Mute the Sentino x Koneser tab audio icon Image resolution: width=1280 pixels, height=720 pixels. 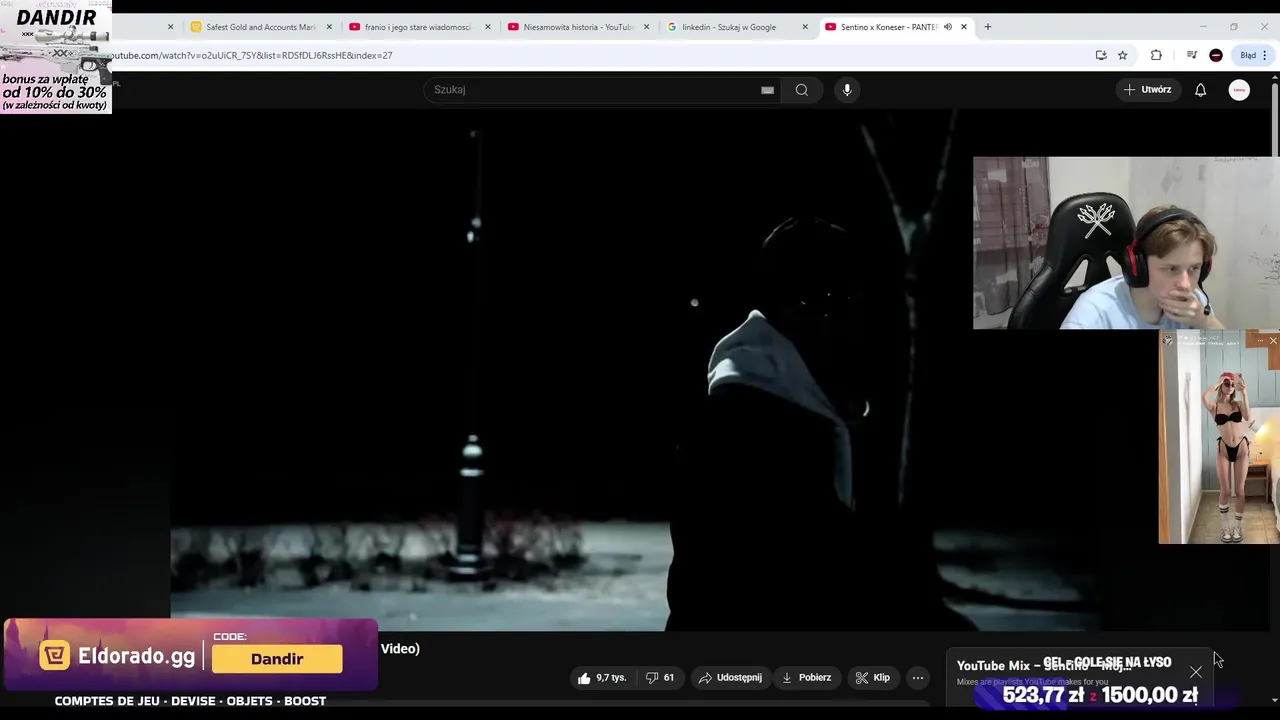(948, 27)
